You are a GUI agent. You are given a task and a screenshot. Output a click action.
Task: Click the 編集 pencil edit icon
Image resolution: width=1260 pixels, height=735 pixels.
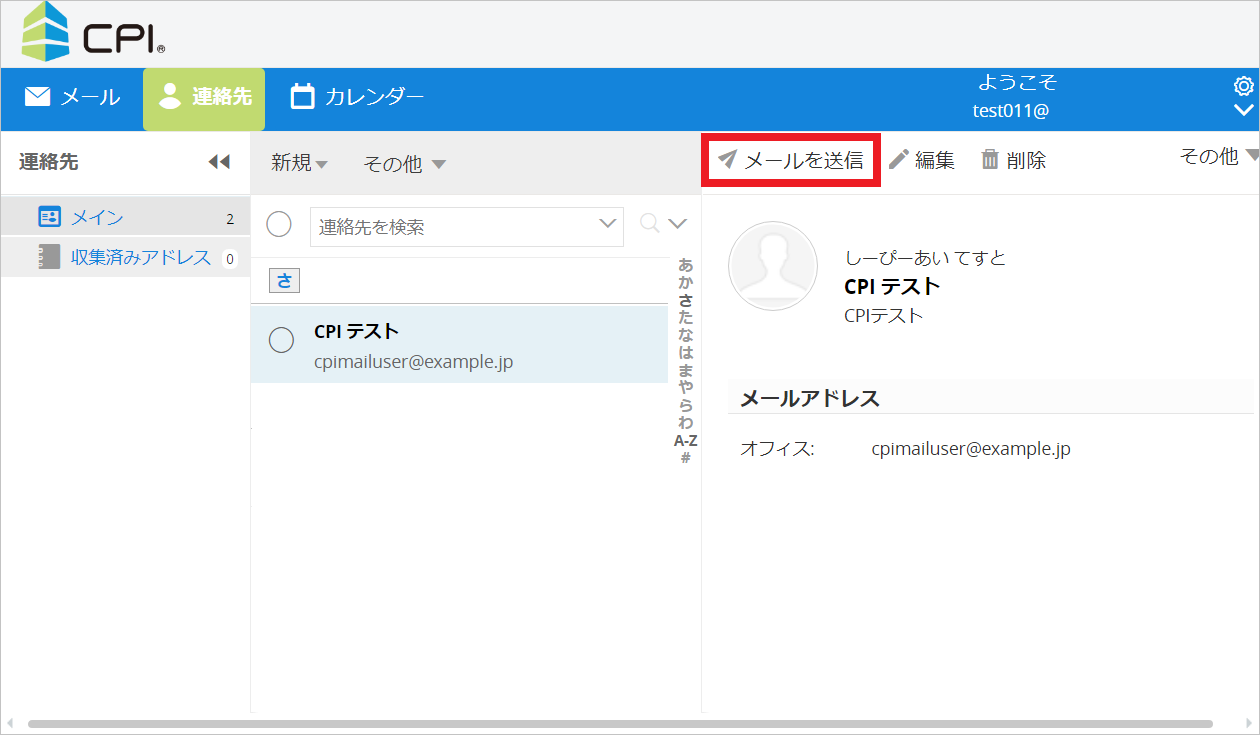click(x=899, y=160)
